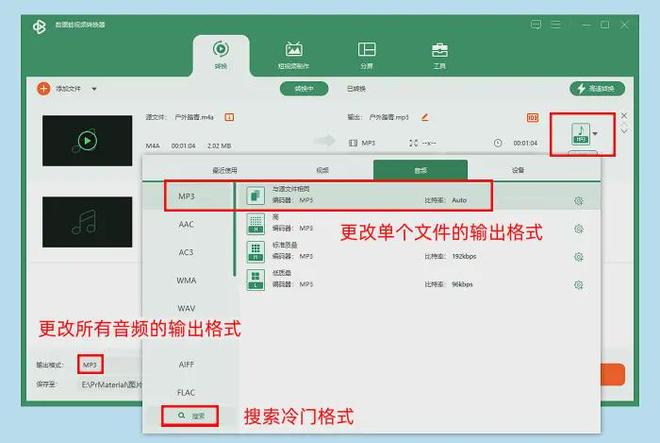660x443 pixels.
Task: Switch to the 最近使用 recently used tab
Action: [x=225, y=170]
